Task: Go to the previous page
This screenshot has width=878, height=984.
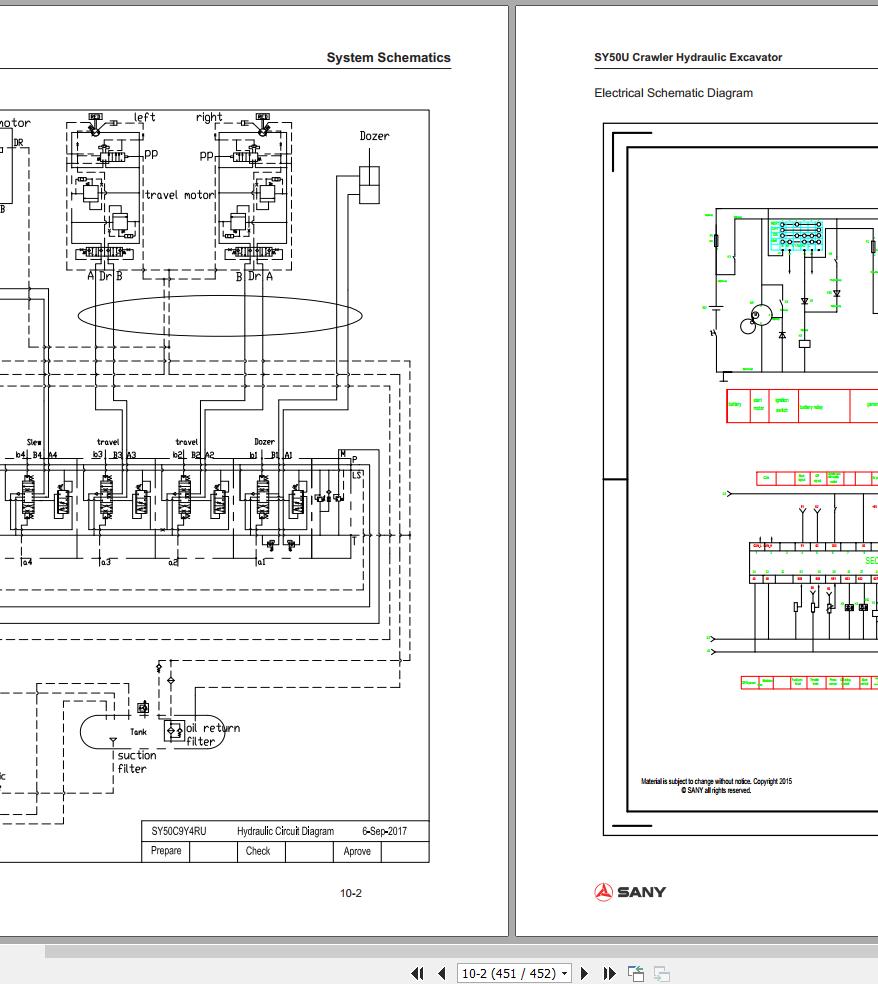Action: [442, 973]
